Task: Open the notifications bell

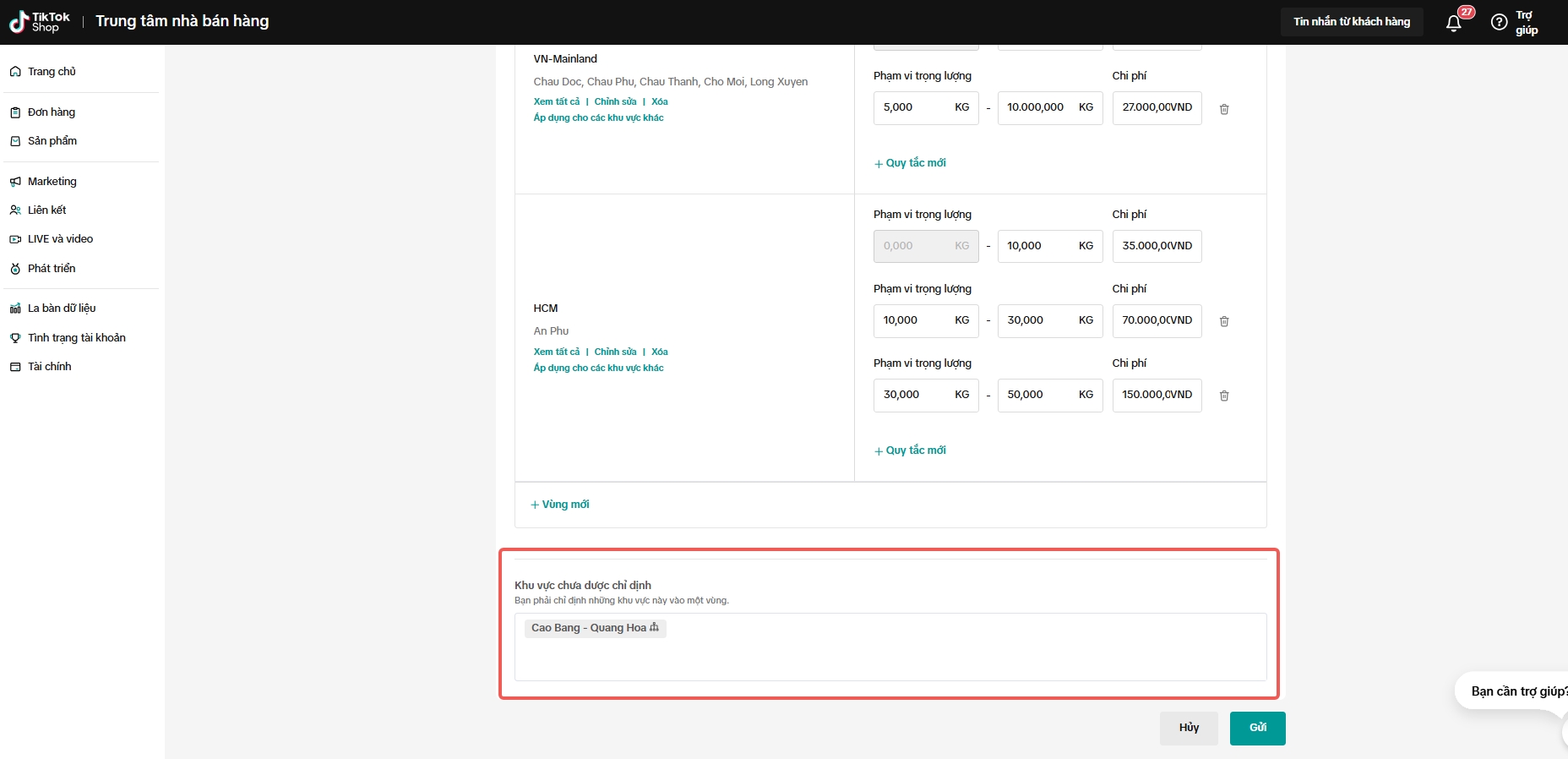Action: click(x=1453, y=23)
